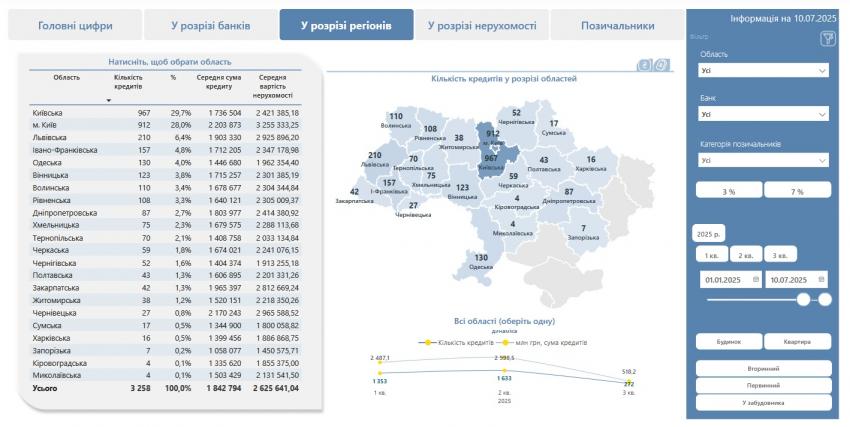850x427 pixels.
Task: Toggle the 3 % rate filter
Action: pyautogui.click(x=729, y=191)
